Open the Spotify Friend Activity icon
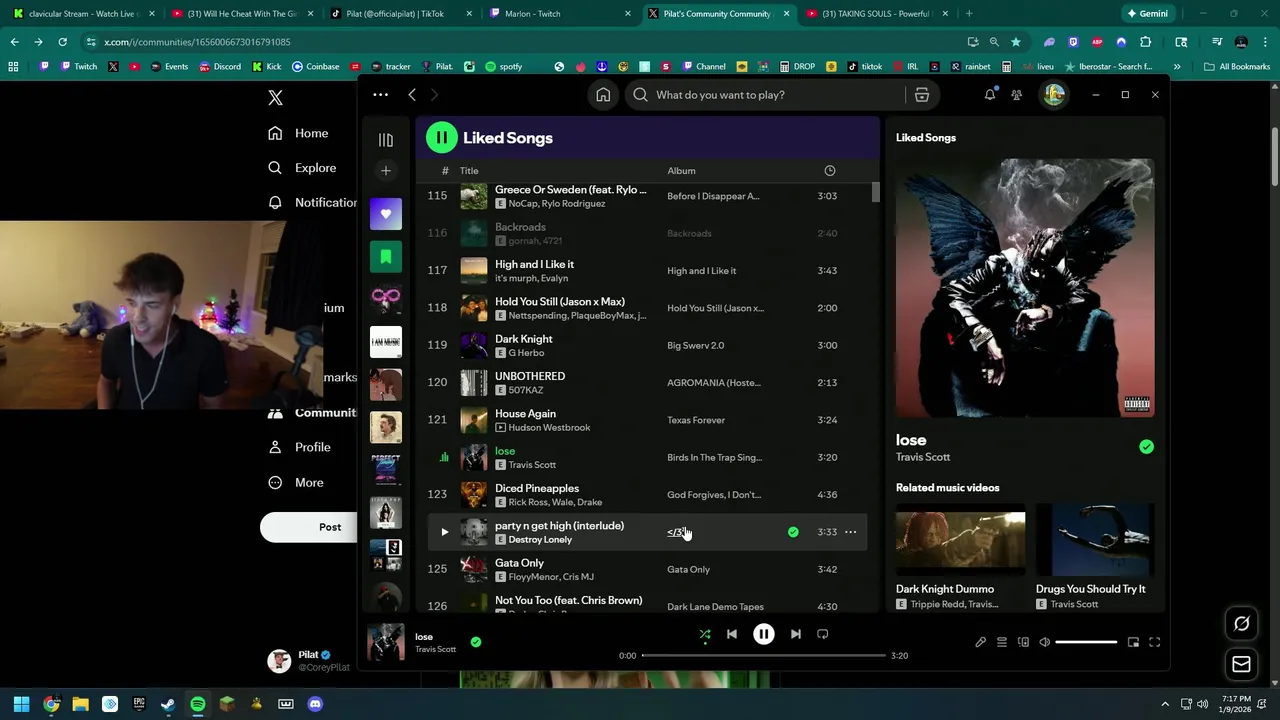 [x=1016, y=95]
